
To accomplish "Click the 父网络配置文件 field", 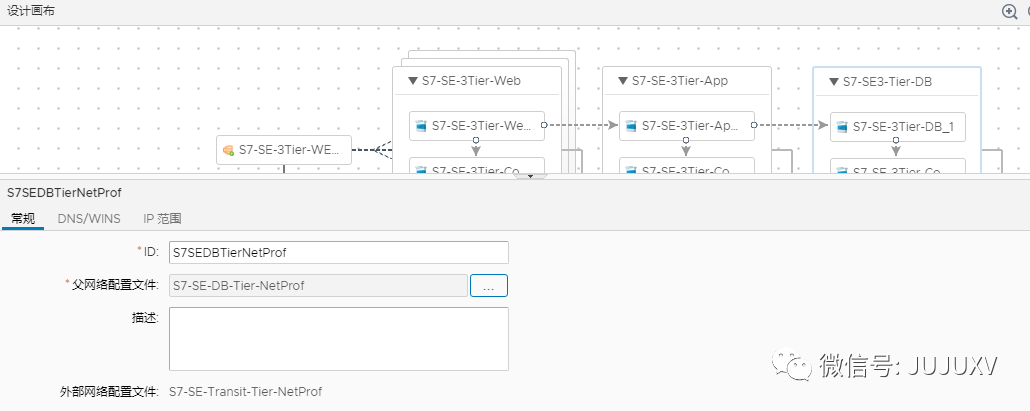I will click(318, 285).
